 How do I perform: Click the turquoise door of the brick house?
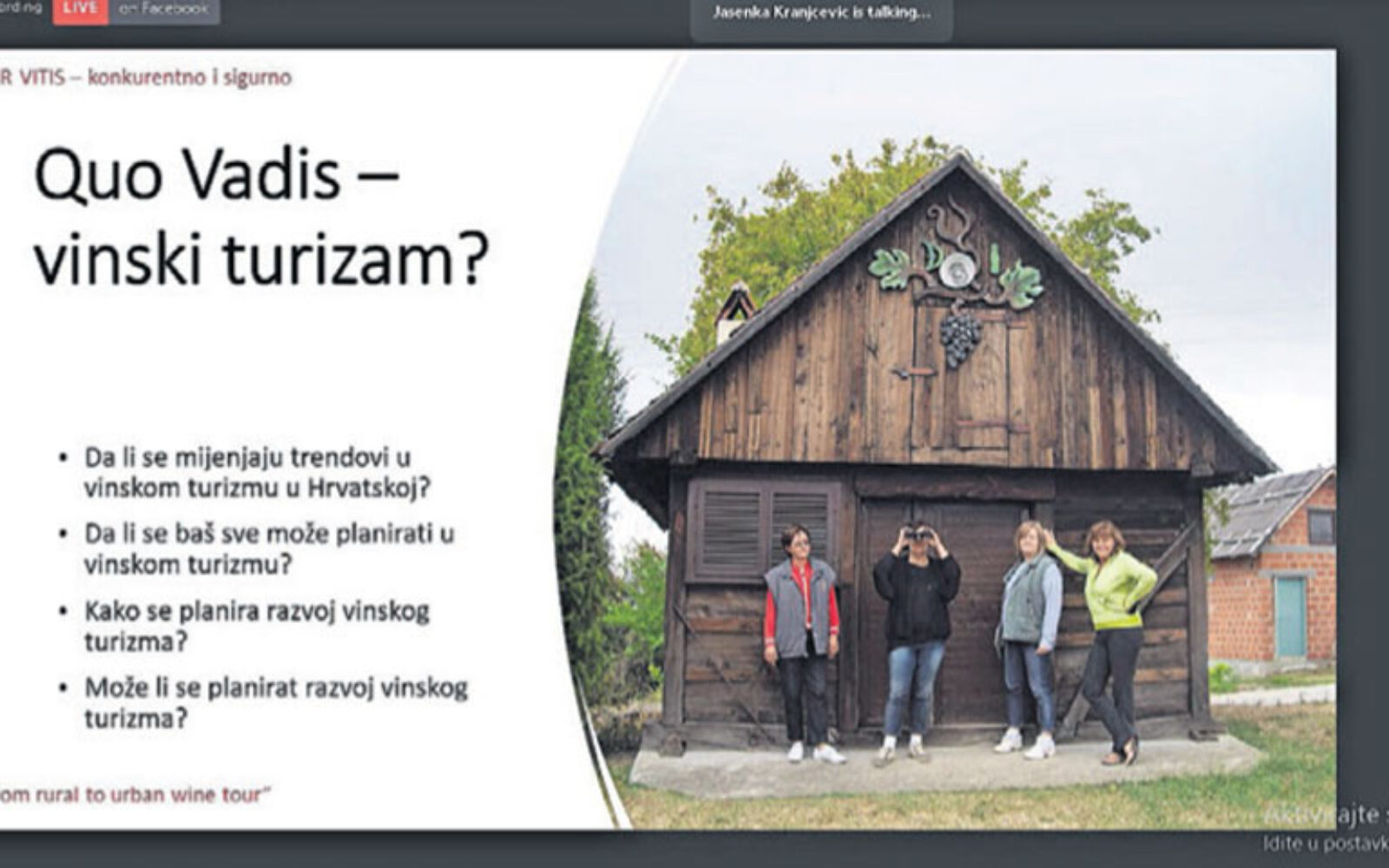tap(1289, 616)
